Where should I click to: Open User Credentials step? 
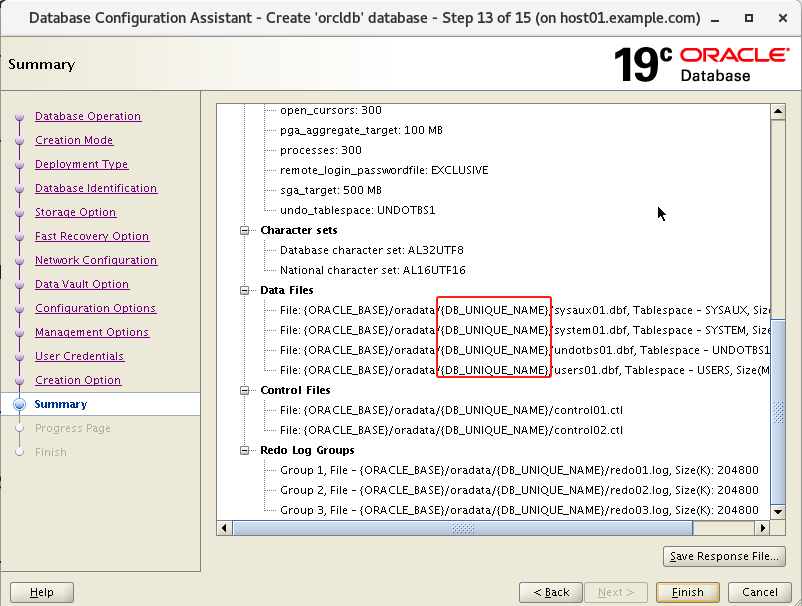pos(79,356)
